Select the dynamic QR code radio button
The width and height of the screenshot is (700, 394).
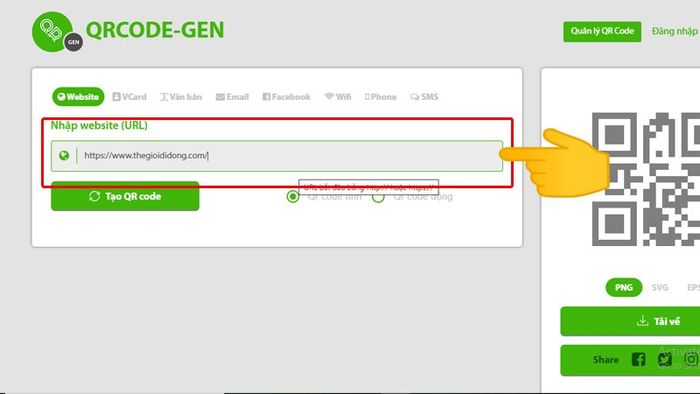[x=378, y=197]
